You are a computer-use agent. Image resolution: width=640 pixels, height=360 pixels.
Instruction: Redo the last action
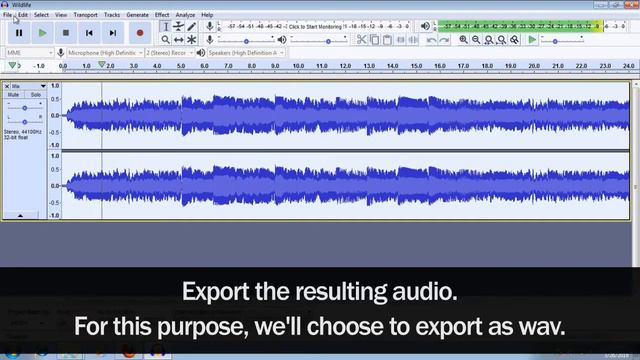[444, 40]
